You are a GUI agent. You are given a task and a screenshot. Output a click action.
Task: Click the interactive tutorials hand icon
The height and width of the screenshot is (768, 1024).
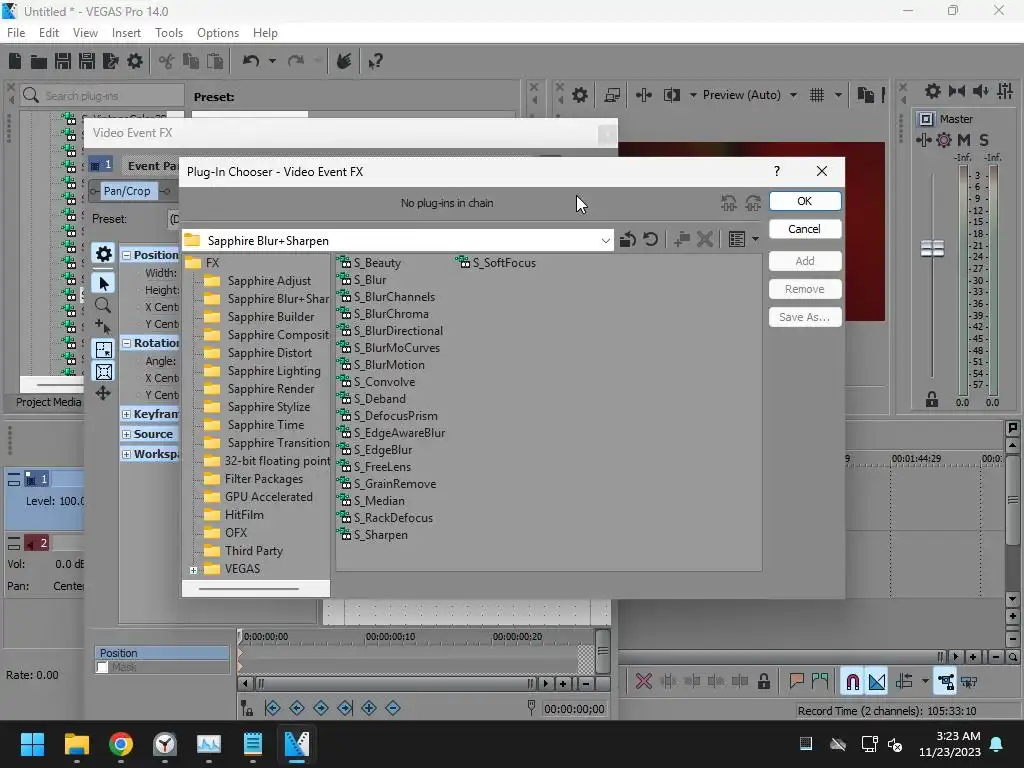tap(344, 61)
